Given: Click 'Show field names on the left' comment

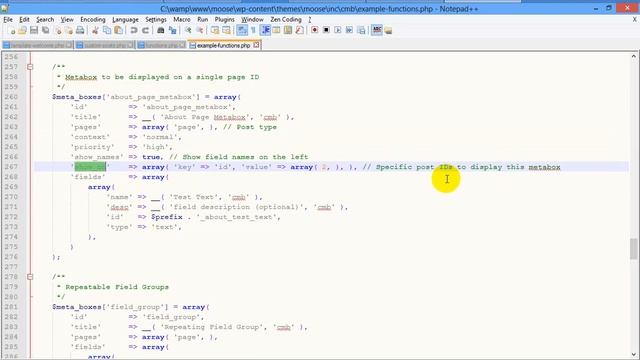Looking at the screenshot, I should (x=245, y=157).
